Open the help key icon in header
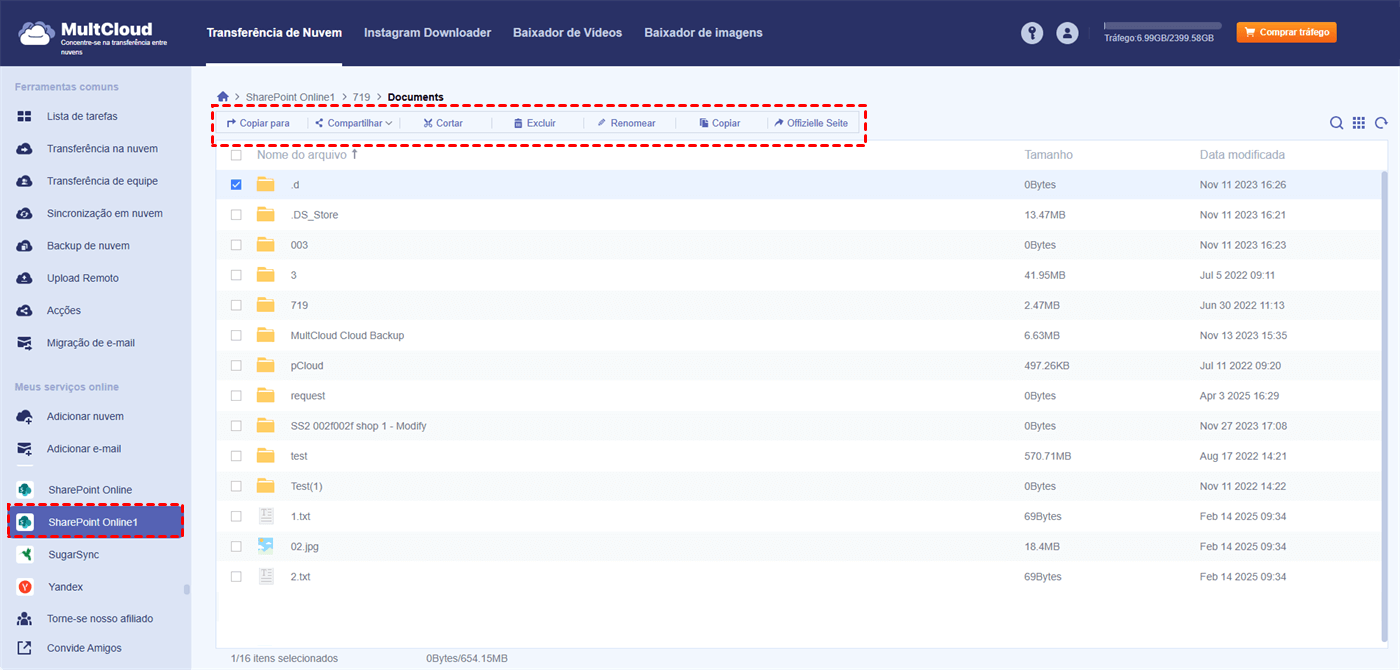This screenshot has width=1400, height=670. click(1032, 33)
